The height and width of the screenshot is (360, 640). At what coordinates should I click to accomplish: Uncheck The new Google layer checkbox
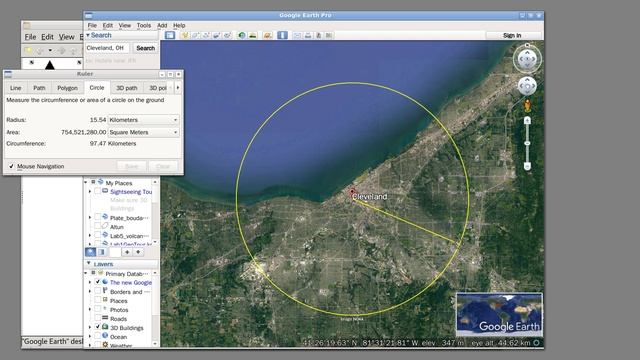[x=98, y=282]
